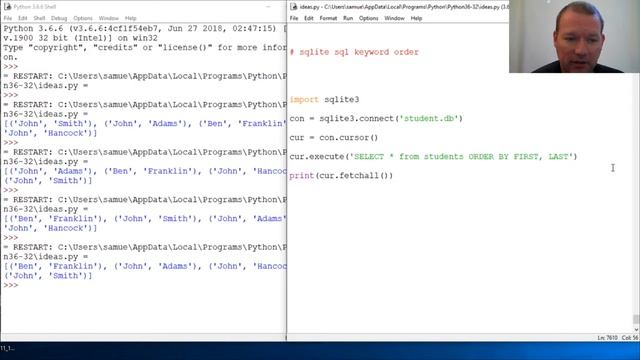
Task: Open Window menu in ideas.py editor
Action: pos(394,18)
